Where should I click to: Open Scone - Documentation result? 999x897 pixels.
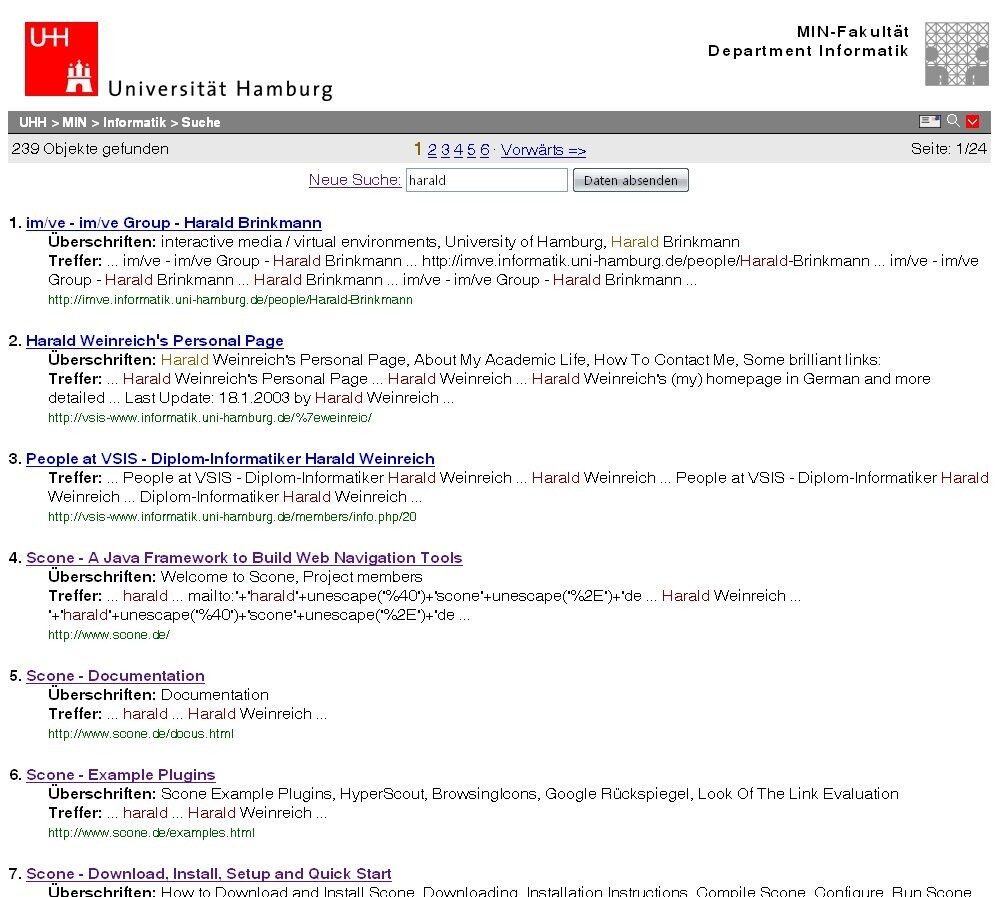tap(115, 676)
